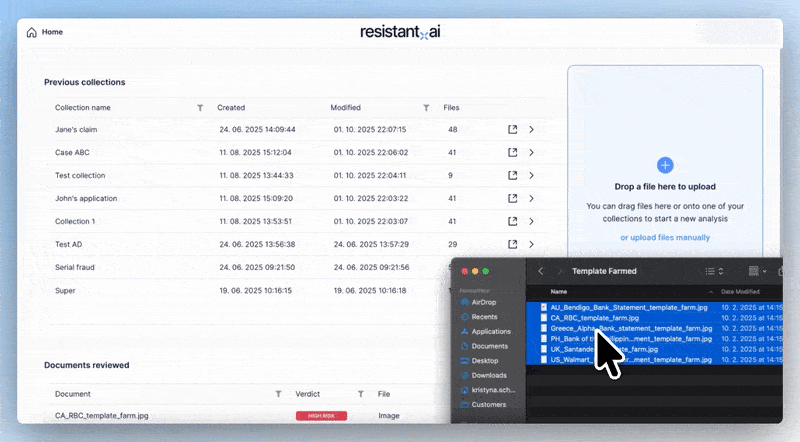Click the Finder back arrow
Viewport: 800px width, 442px height.
[541, 271]
